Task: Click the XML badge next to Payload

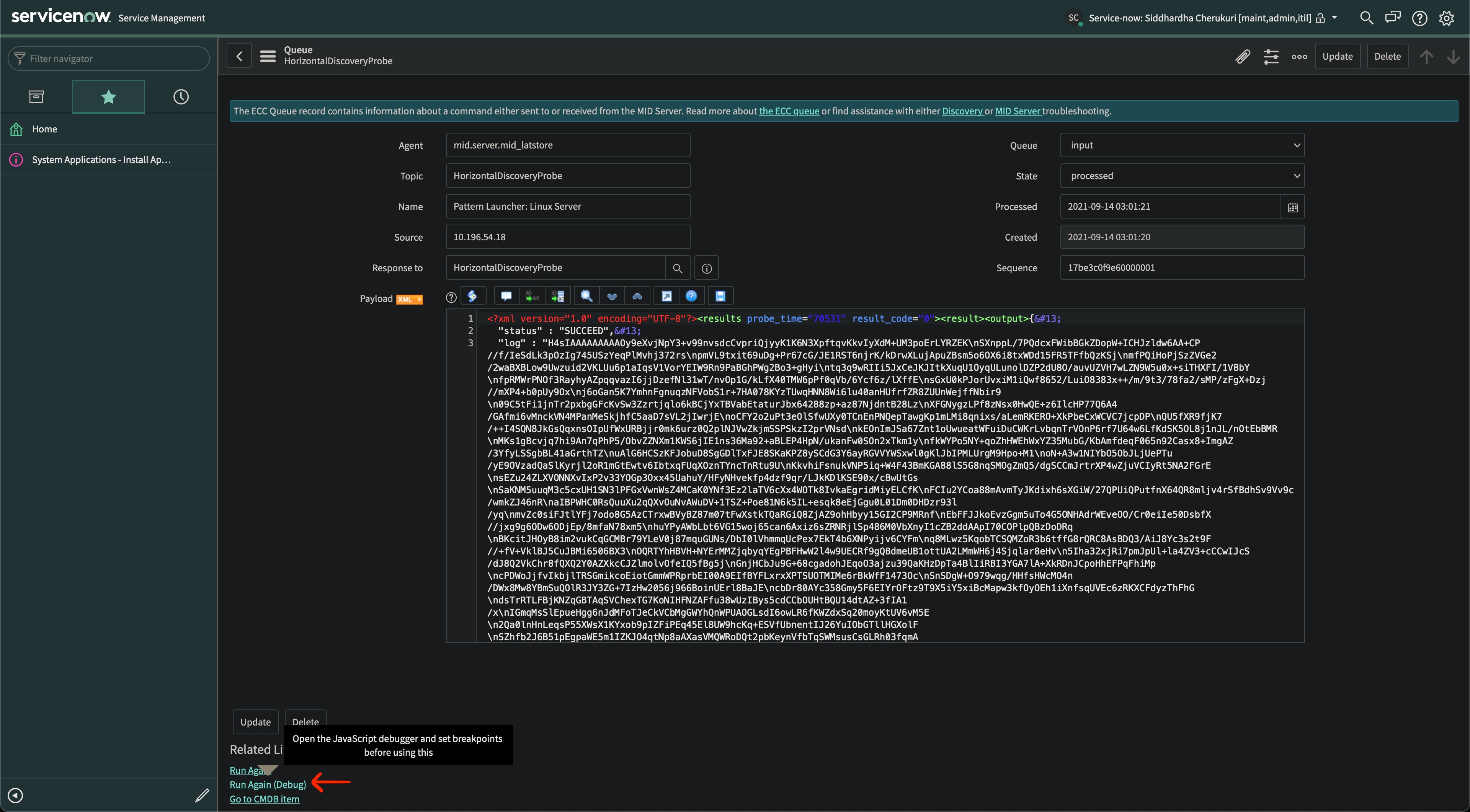Action: 409,299
